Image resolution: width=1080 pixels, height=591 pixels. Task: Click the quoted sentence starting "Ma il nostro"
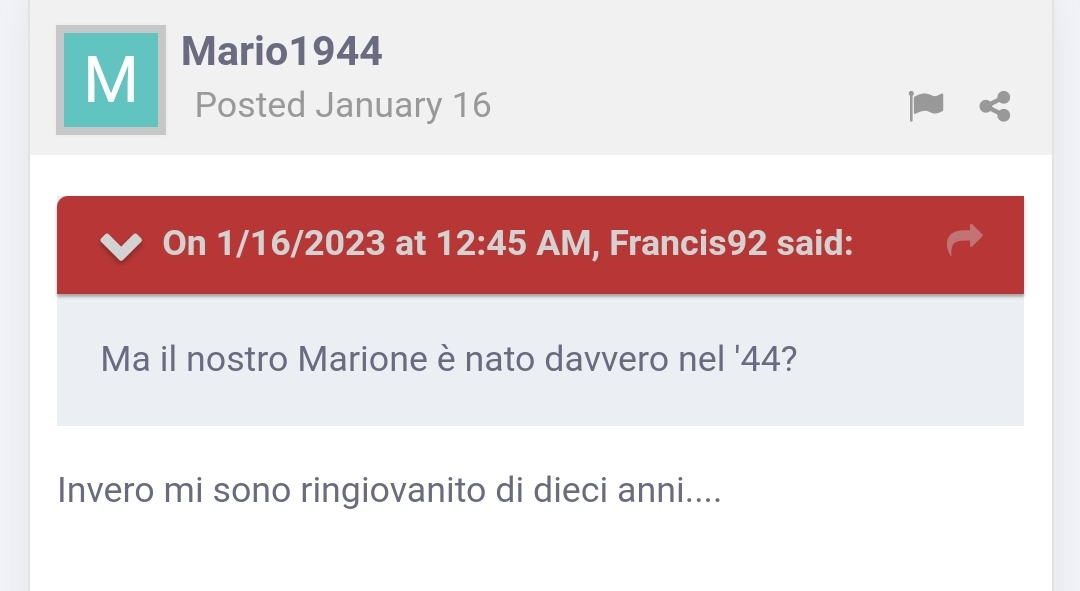(x=448, y=359)
